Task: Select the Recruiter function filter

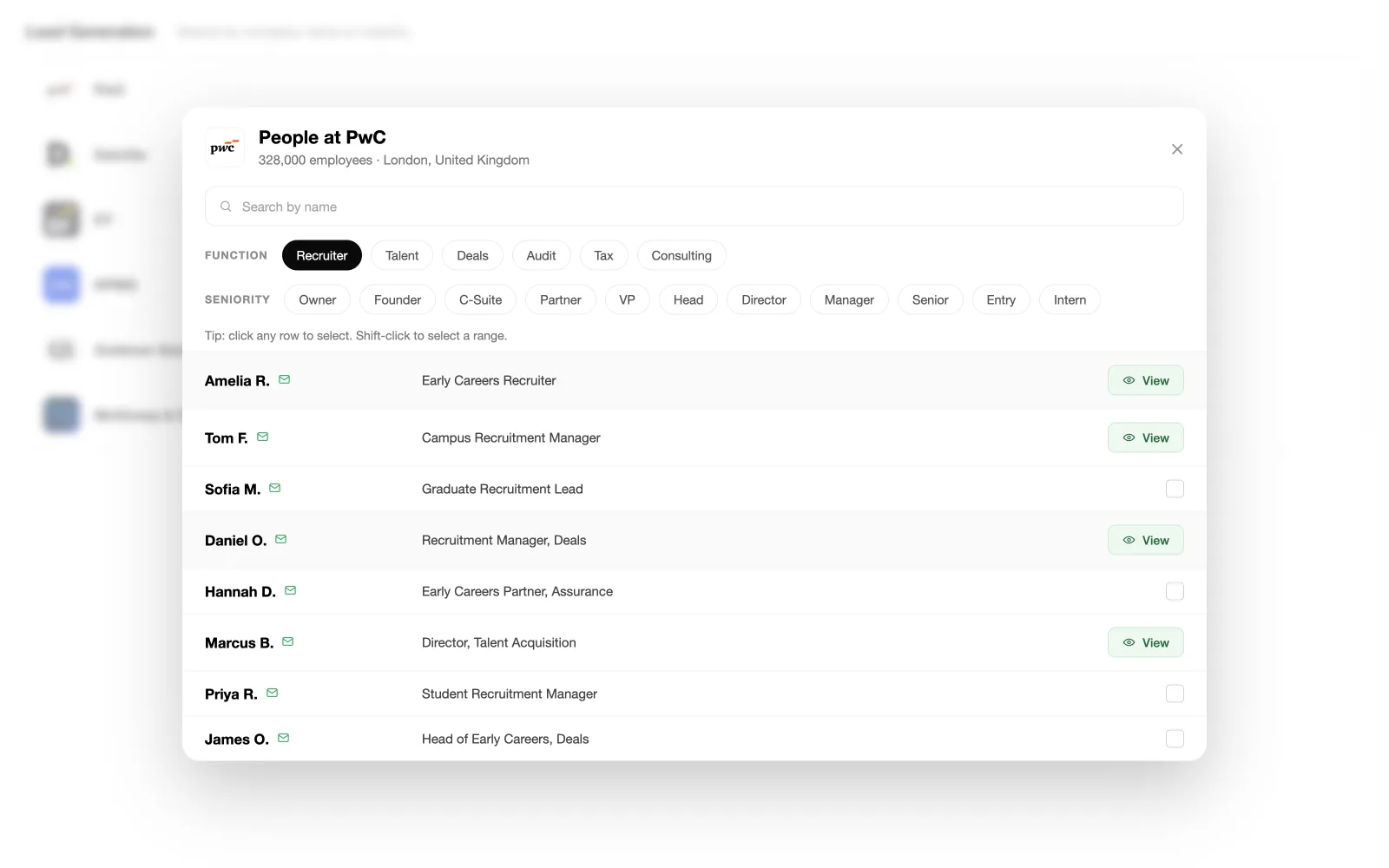Action: [321, 255]
